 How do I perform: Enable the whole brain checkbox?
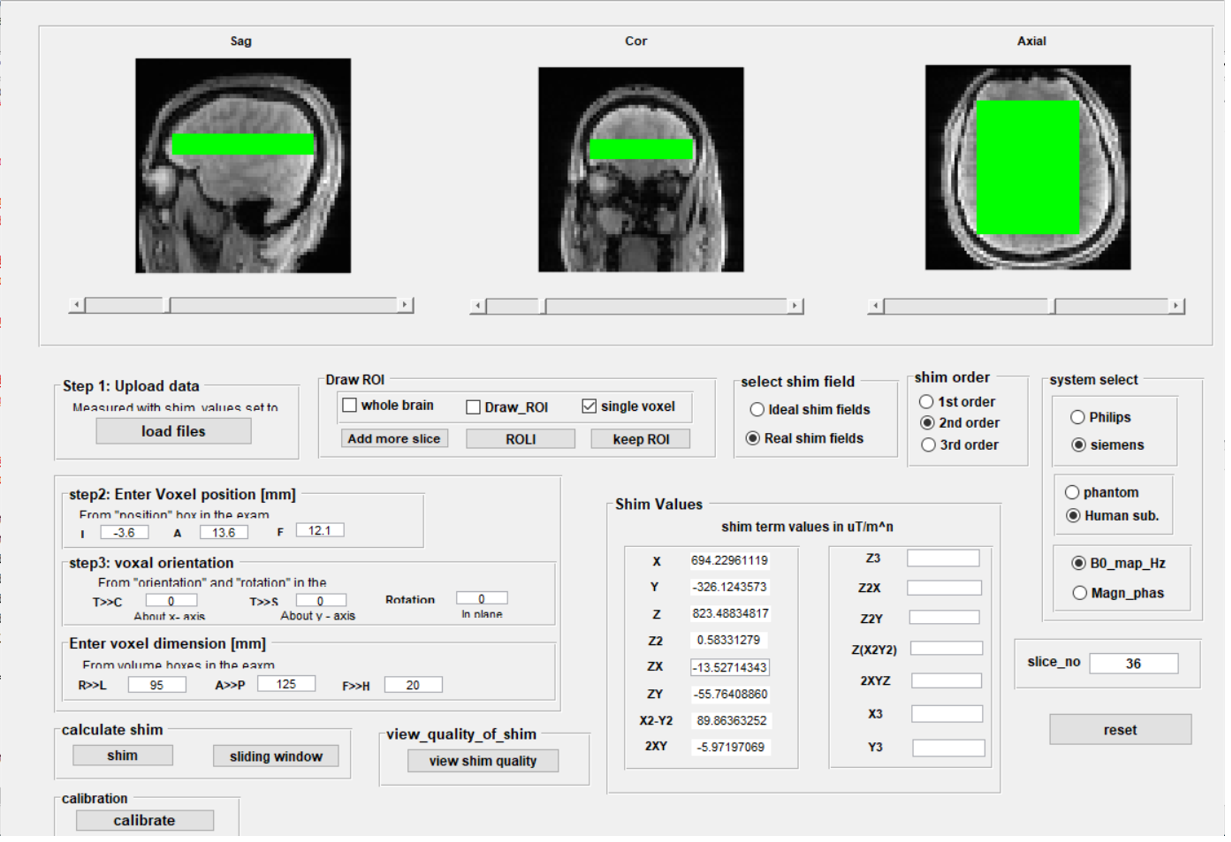(350, 405)
